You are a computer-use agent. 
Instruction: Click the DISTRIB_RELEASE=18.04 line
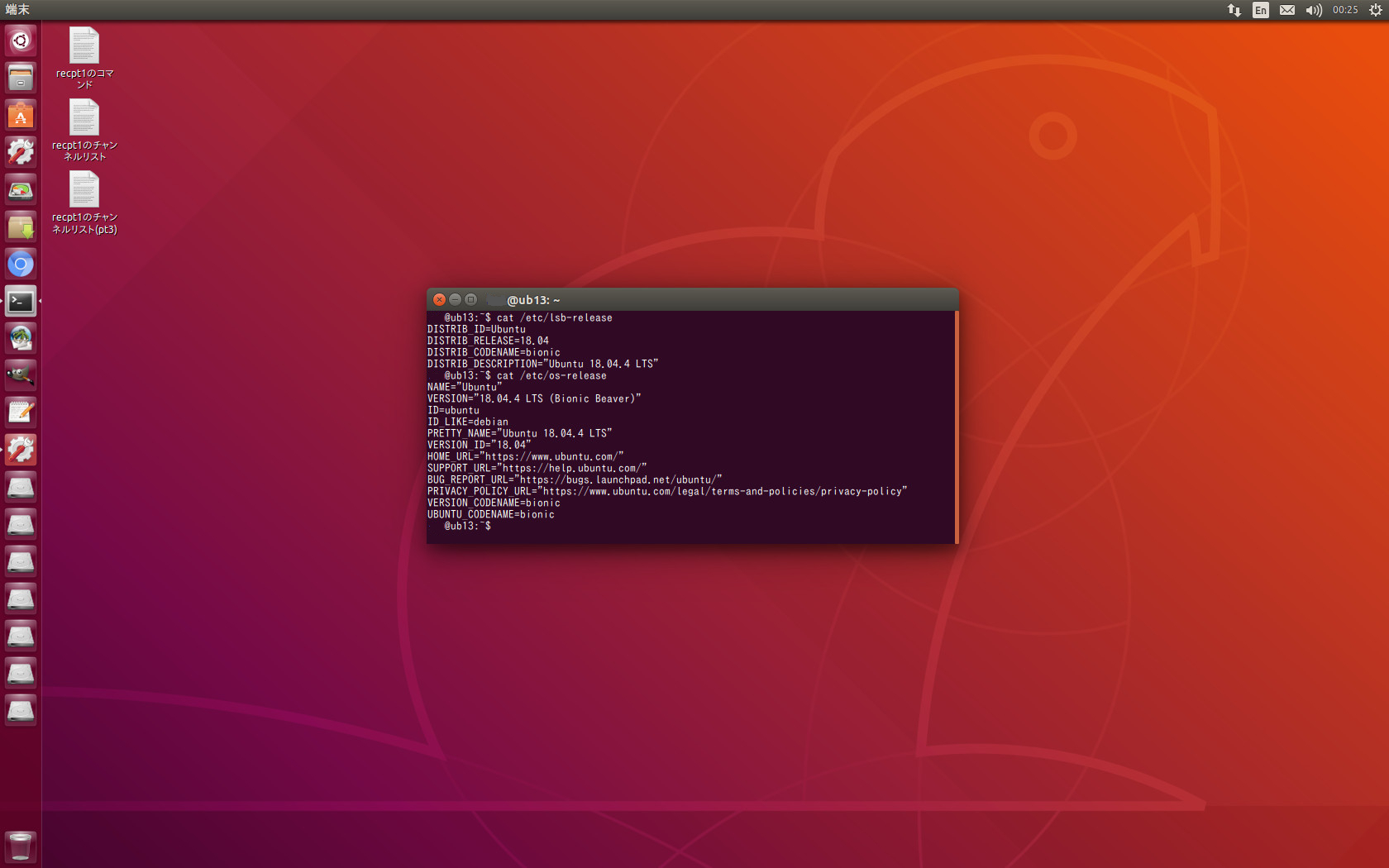(488, 341)
